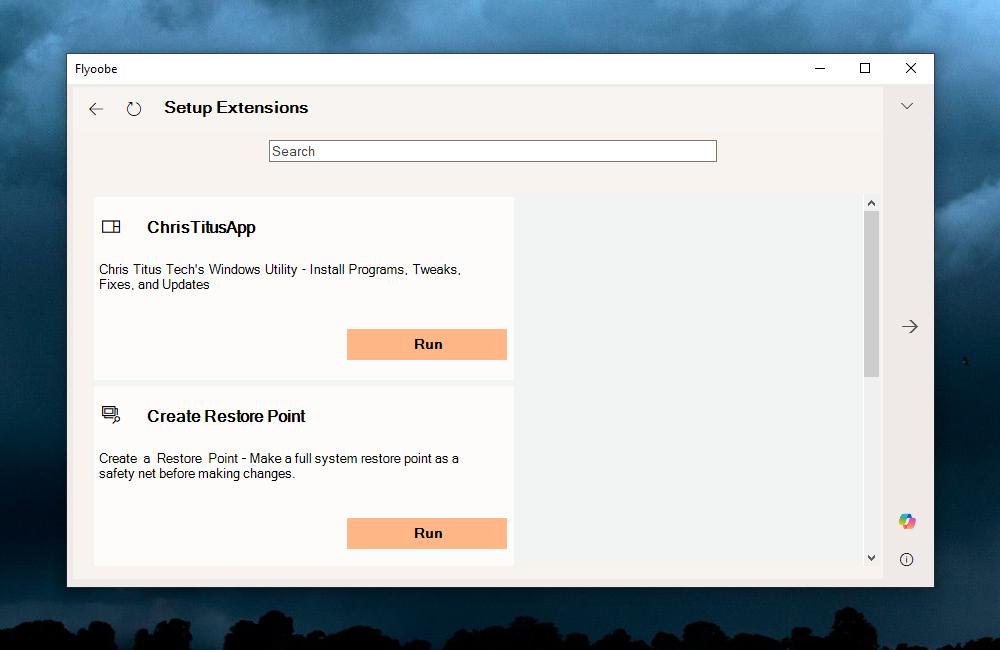This screenshot has width=1000, height=650.
Task: Click the restore point safety net description
Action: tap(279, 466)
